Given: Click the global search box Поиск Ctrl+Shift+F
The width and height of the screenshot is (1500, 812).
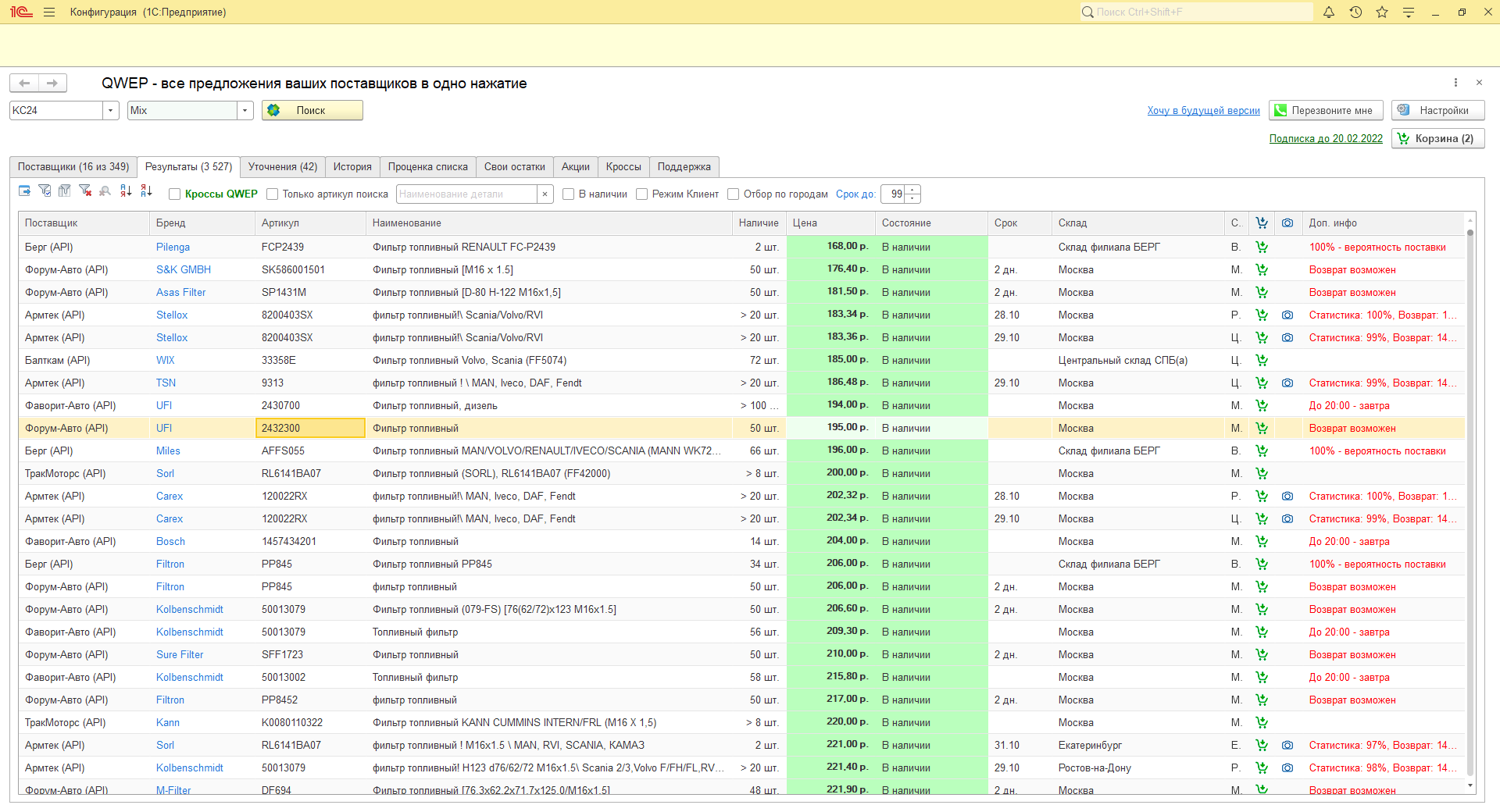Looking at the screenshot, I should click(1197, 12).
